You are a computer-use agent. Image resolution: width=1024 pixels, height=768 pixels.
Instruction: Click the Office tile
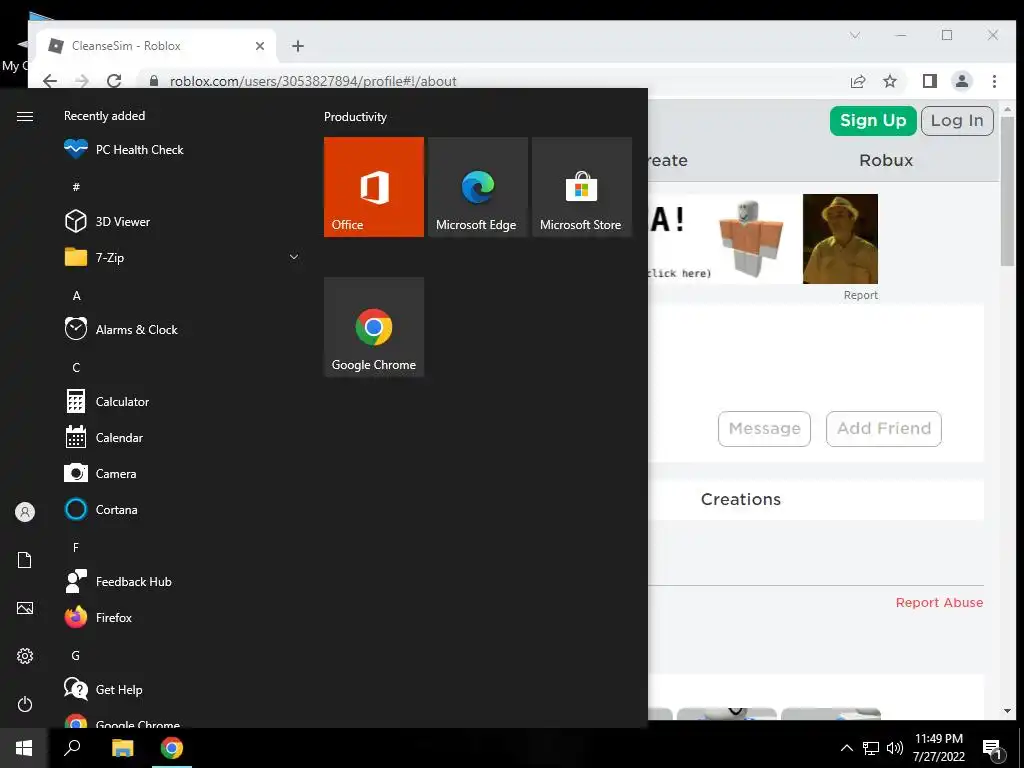pos(374,187)
